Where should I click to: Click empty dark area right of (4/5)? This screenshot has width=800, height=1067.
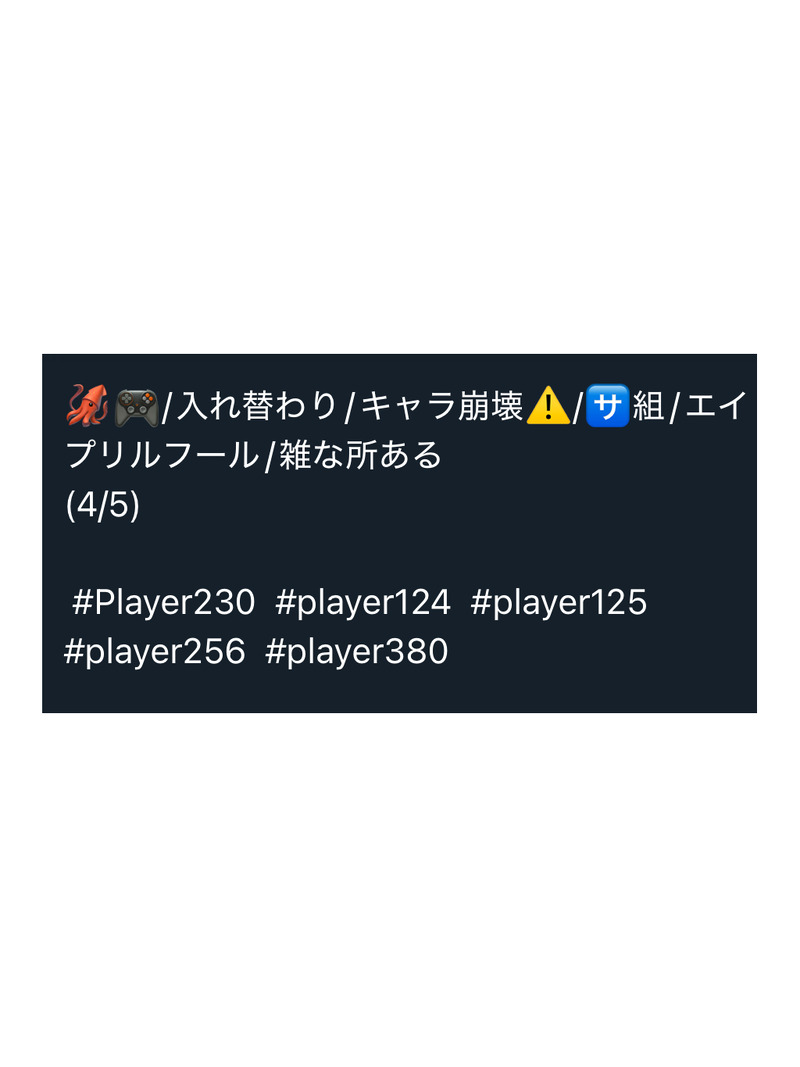tap(442, 505)
